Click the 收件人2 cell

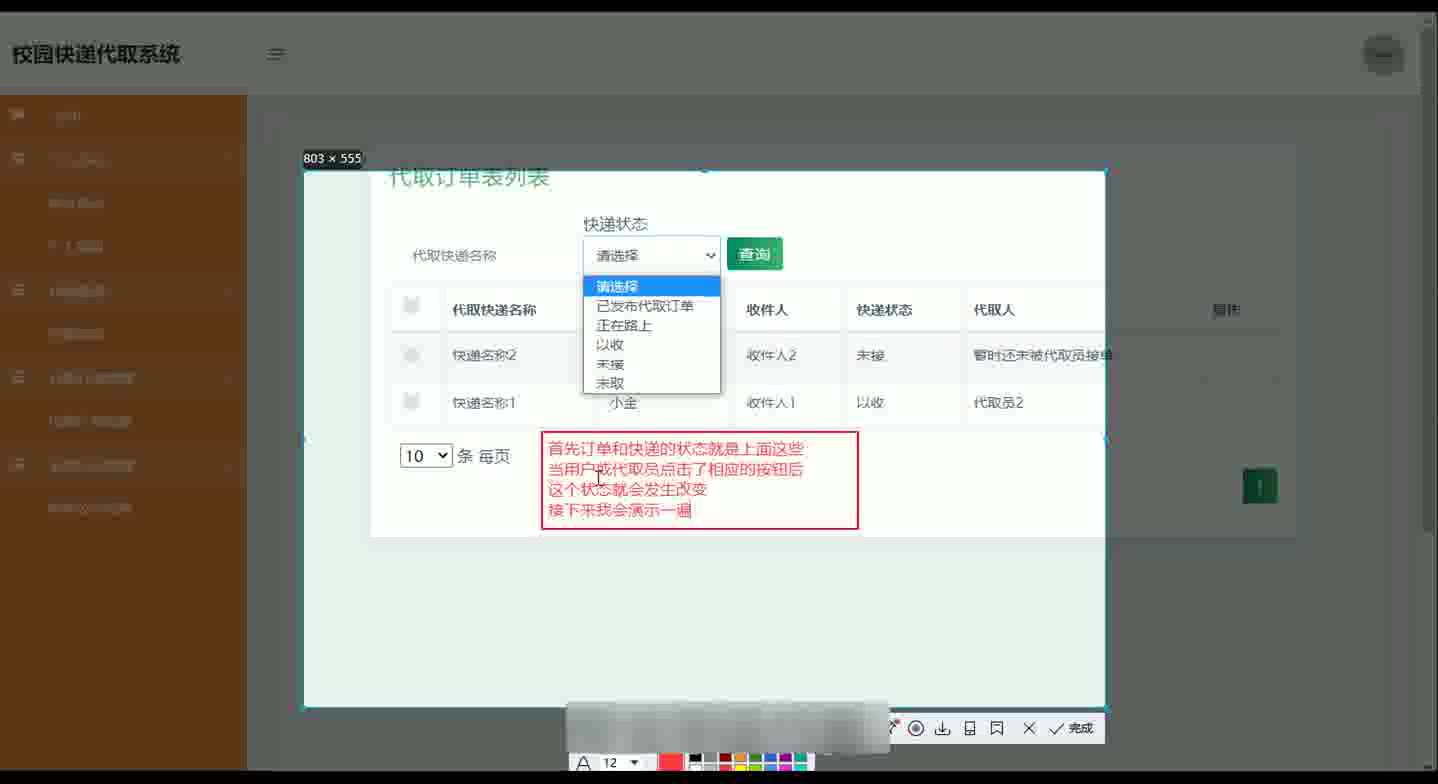tap(771, 355)
